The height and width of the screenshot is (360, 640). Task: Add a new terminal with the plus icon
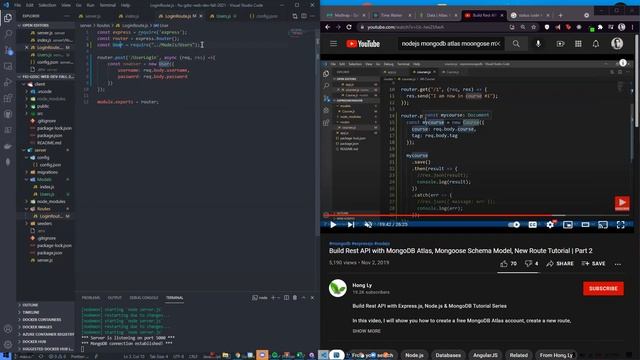273,298
